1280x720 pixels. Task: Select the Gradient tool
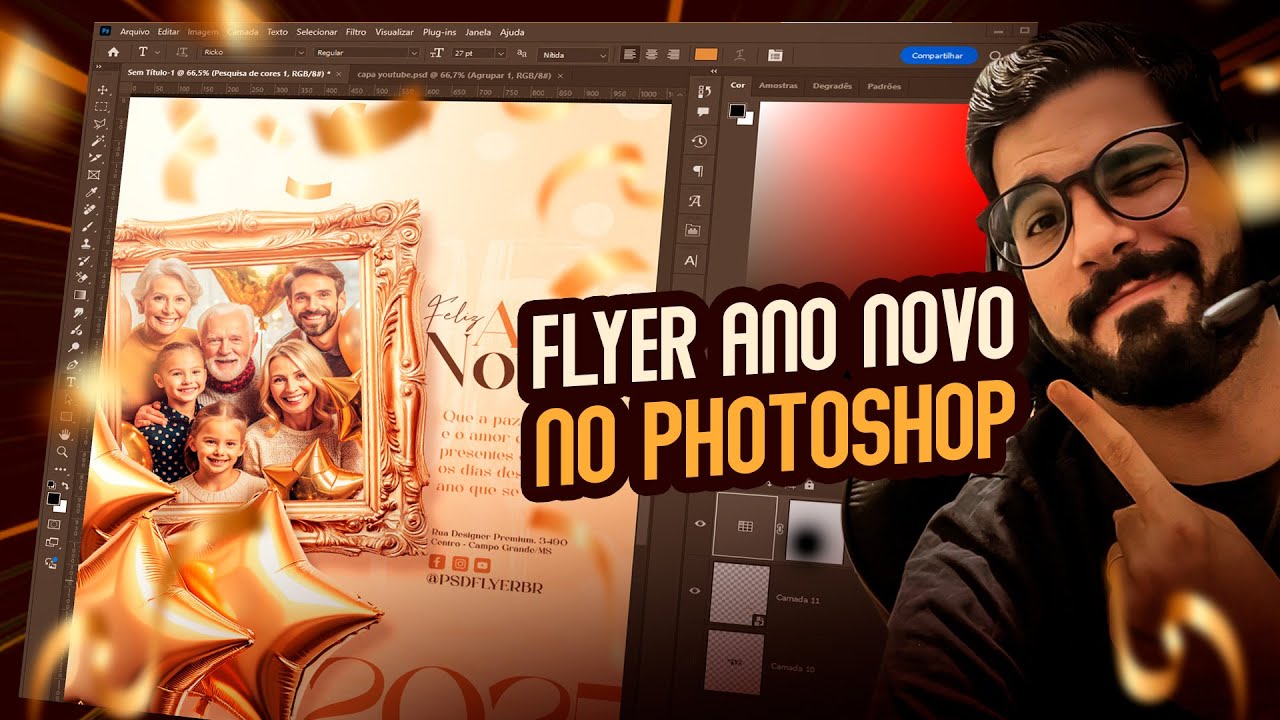[81, 295]
